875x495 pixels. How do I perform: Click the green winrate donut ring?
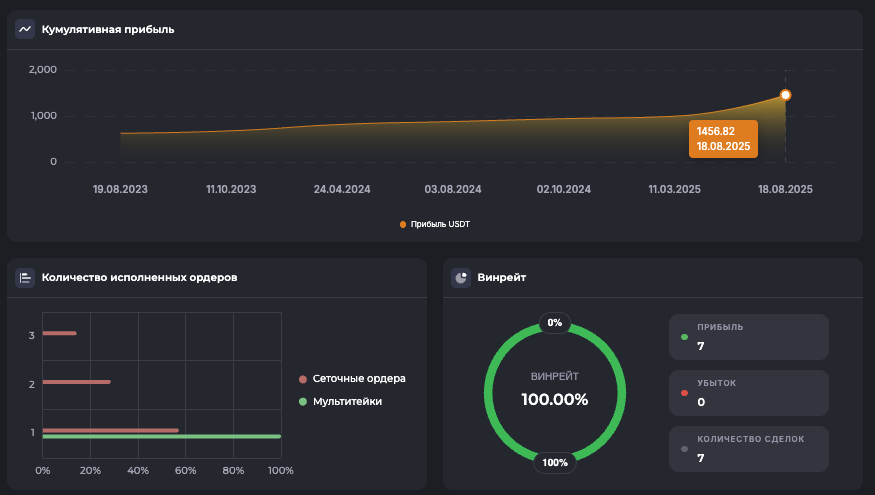pyautogui.click(x=490, y=390)
